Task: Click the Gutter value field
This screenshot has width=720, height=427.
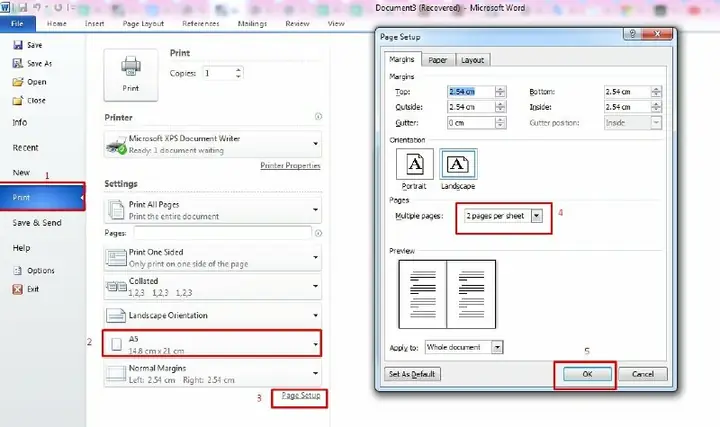Action: click(471, 123)
